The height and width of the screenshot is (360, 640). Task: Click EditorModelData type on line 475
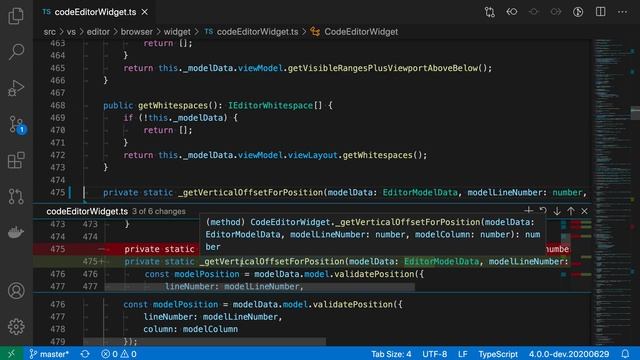pyautogui.click(x=420, y=193)
